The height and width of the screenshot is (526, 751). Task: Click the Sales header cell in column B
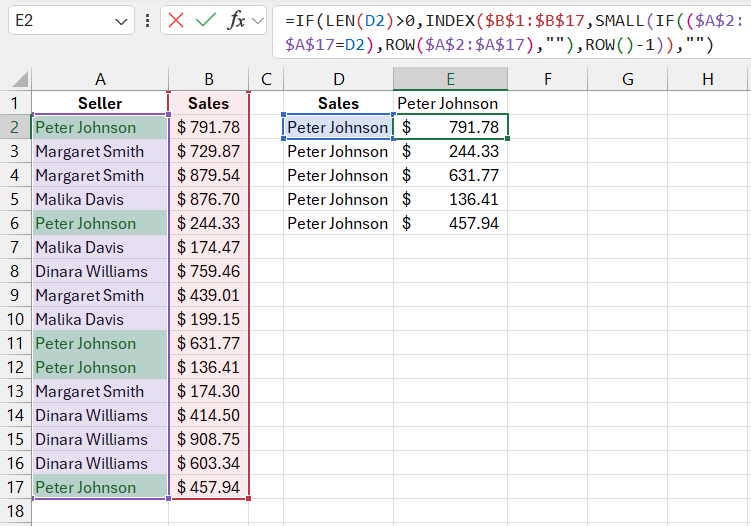(x=209, y=103)
